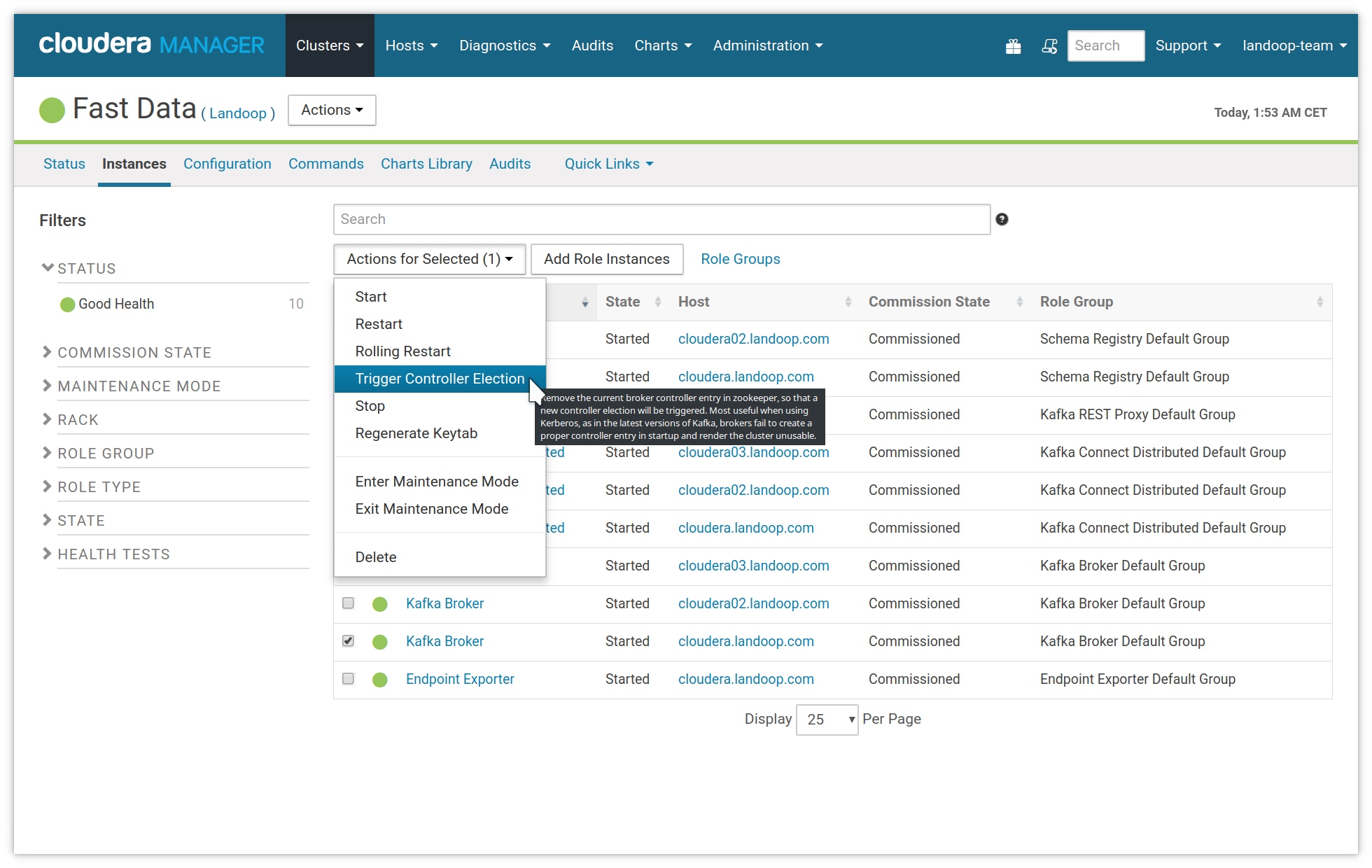The image size is (1372, 868).
Task: Open the Display per page dropdown
Action: pos(827,720)
